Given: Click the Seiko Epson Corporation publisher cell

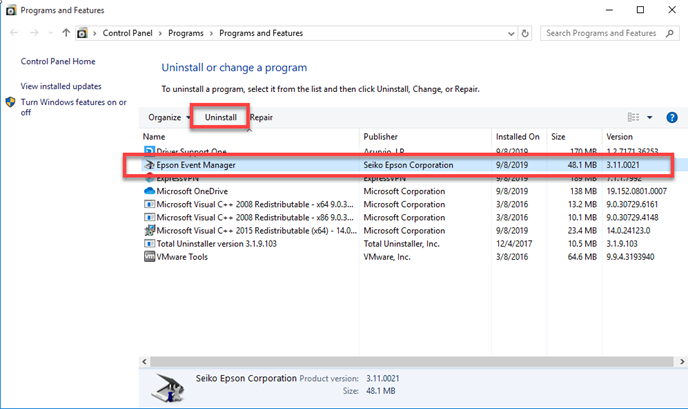Looking at the screenshot, I should coord(408,165).
